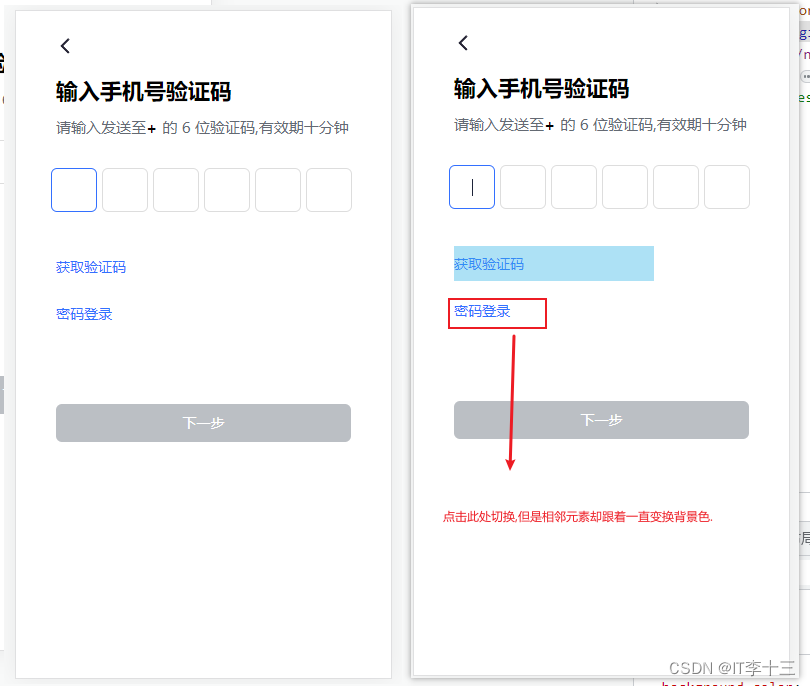The height and width of the screenshot is (686, 810).
Task: Select sixth code digit box in left panel
Action: tap(329, 190)
